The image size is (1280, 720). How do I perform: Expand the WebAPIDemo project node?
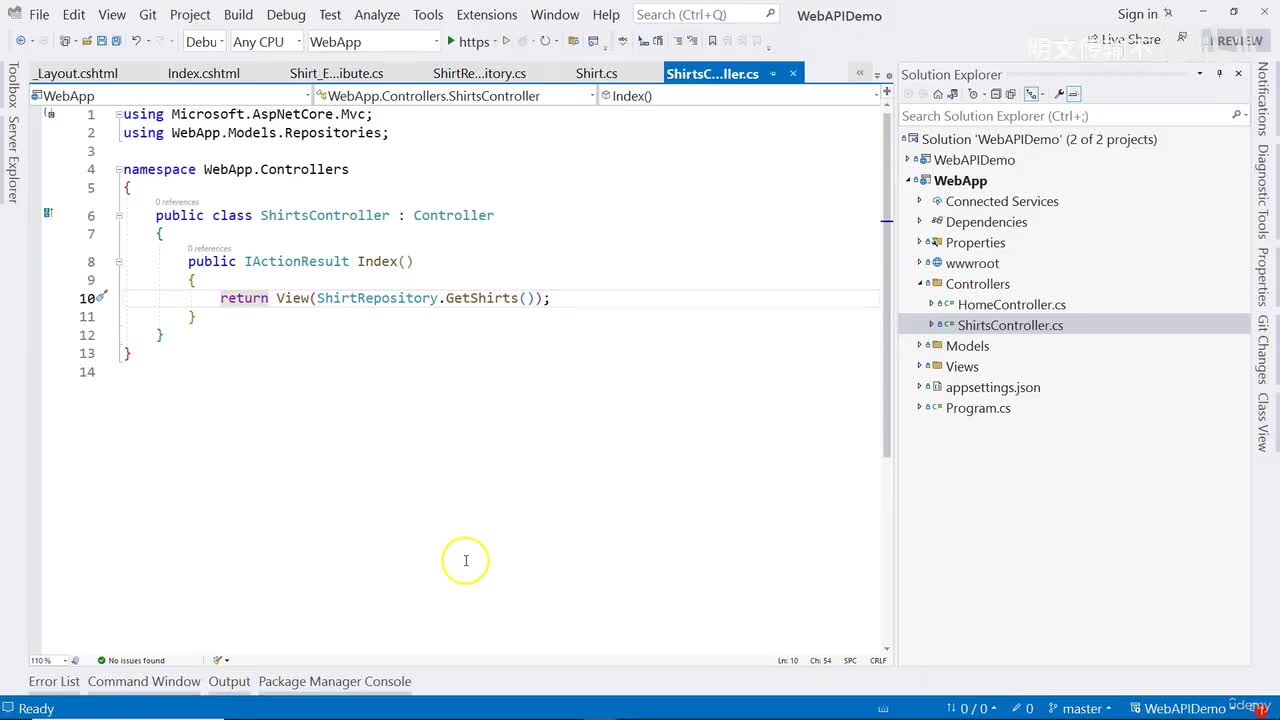click(x=908, y=160)
